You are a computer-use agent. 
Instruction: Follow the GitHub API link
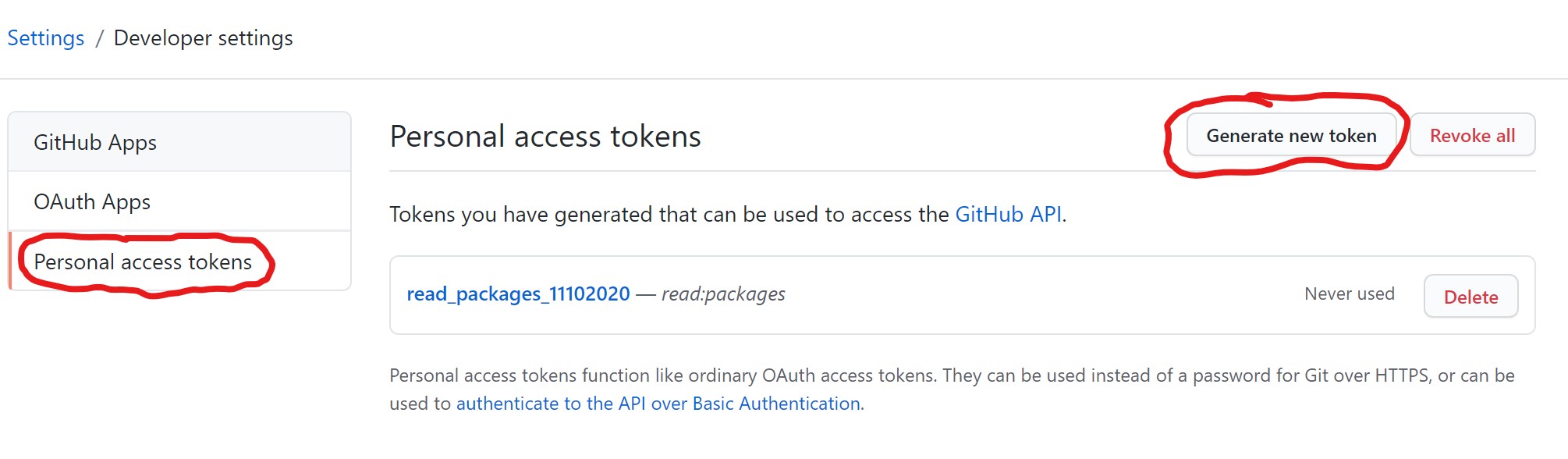click(x=1009, y=214)
